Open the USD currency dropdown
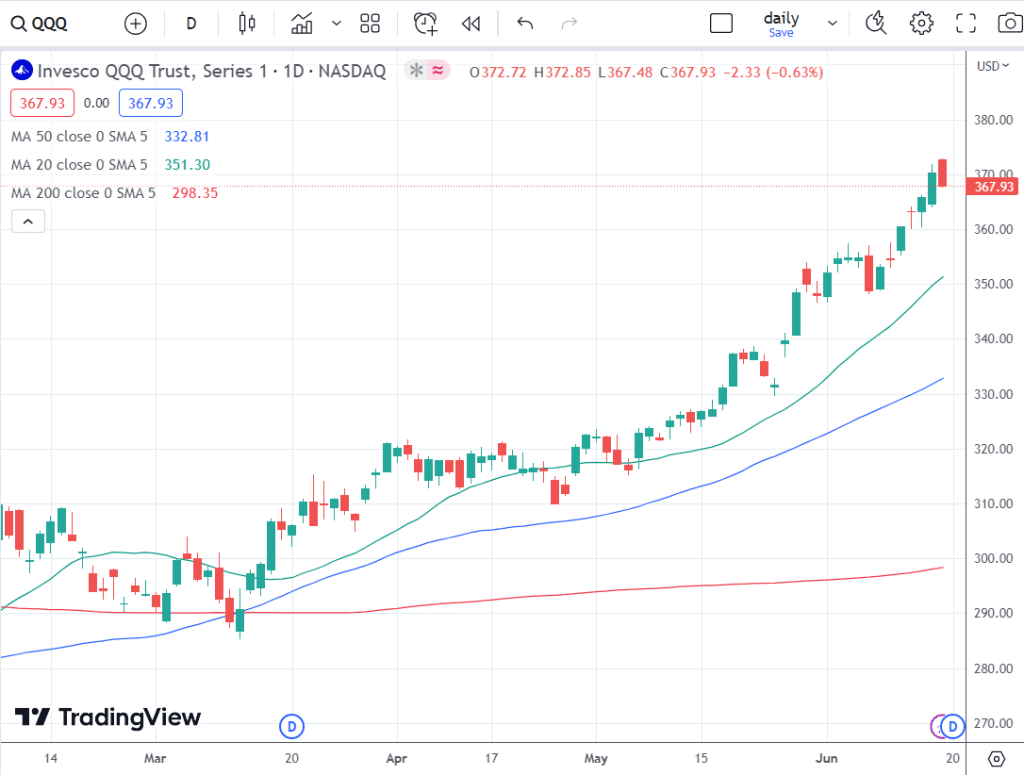 tap(989, 66)
